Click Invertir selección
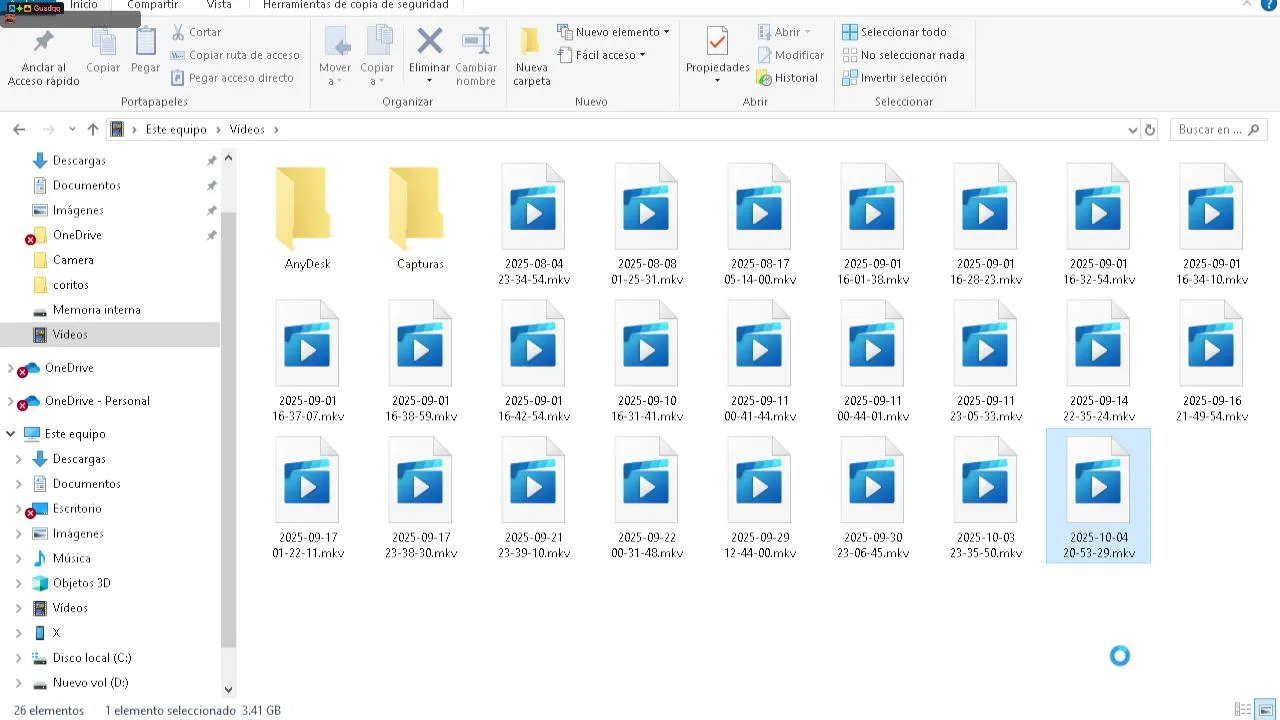 pyautogui.click(x=894, y=78)
